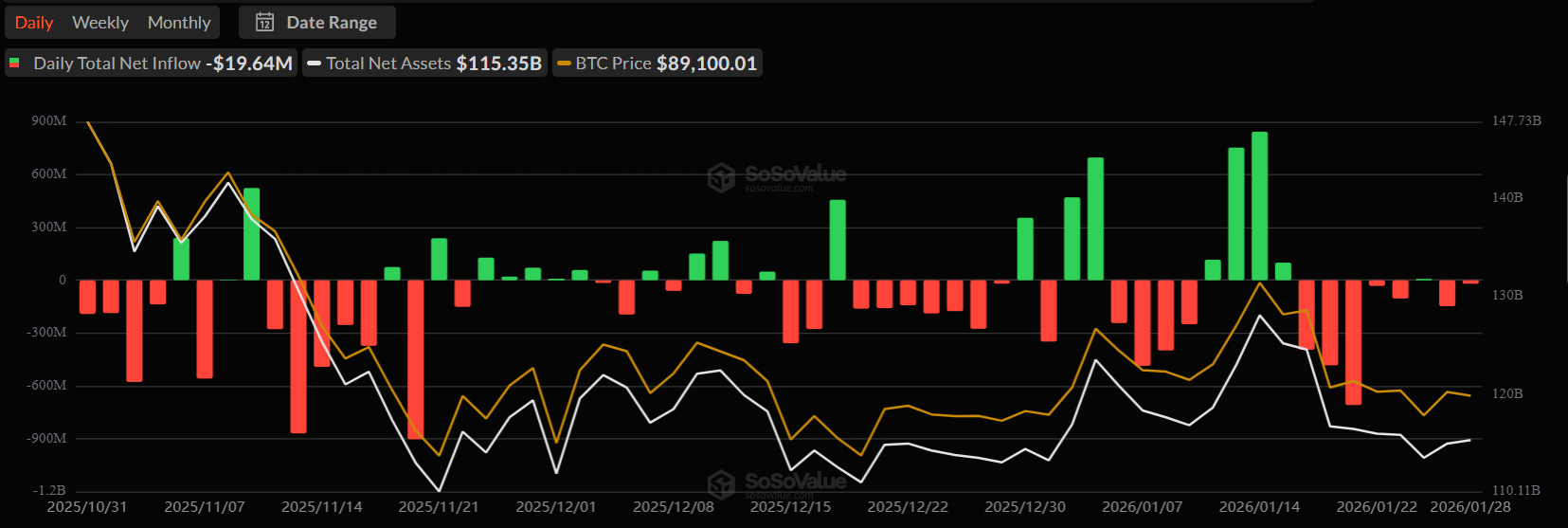The height and width of the screenshot is (528, 1568).
Task: Select the red bar above 2025/11/21 label
Action: (415, 358)
